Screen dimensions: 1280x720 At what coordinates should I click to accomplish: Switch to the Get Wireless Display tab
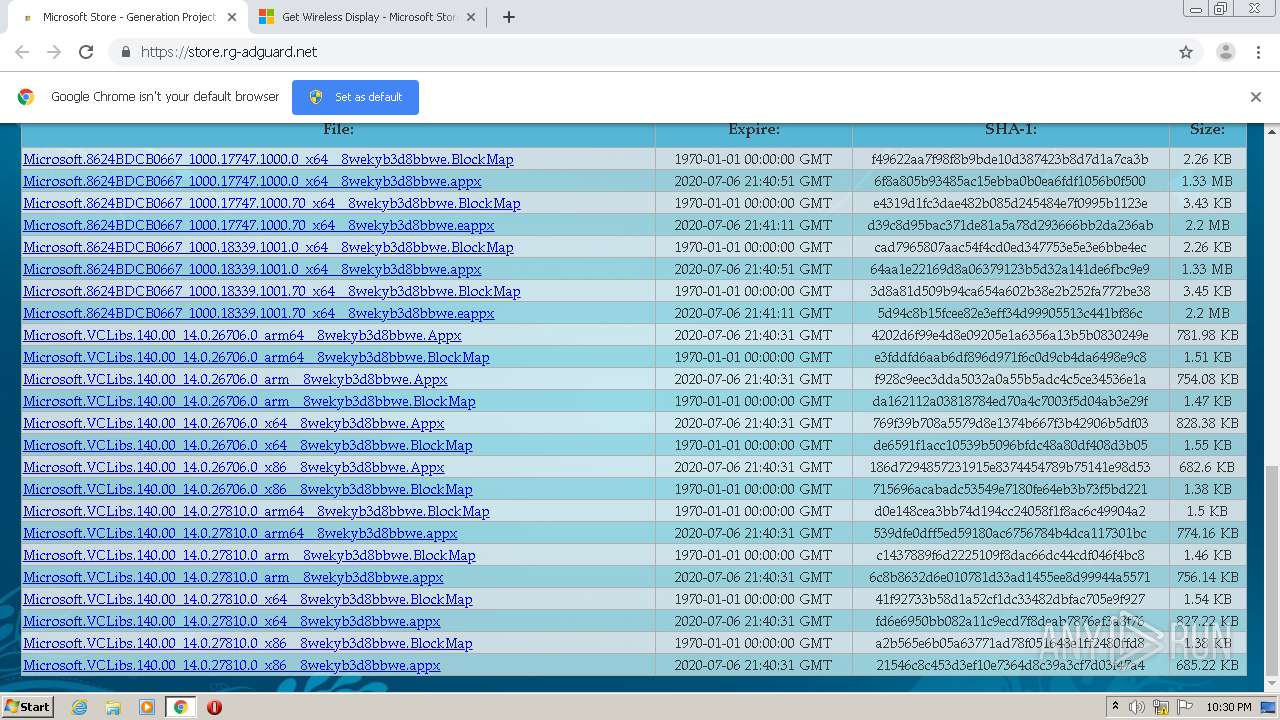pos(367,17)
